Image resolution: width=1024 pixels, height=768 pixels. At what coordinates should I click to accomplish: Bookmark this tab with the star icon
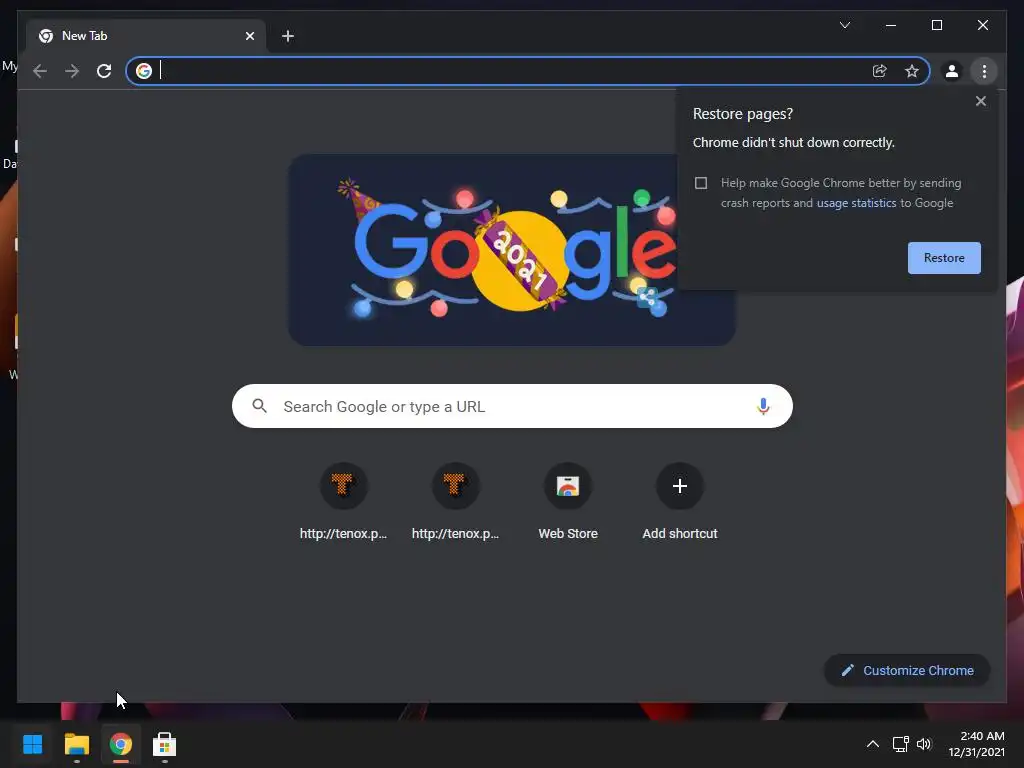[912, 71]
